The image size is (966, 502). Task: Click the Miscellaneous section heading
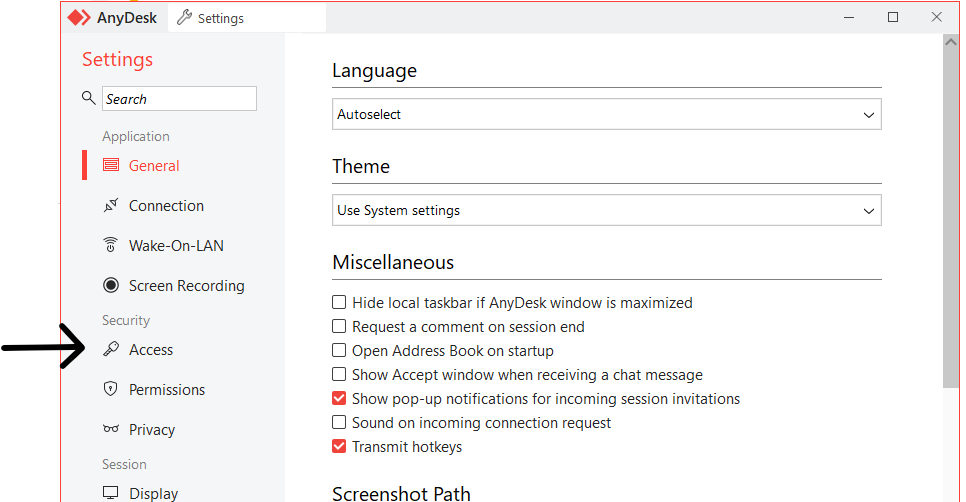393,262
